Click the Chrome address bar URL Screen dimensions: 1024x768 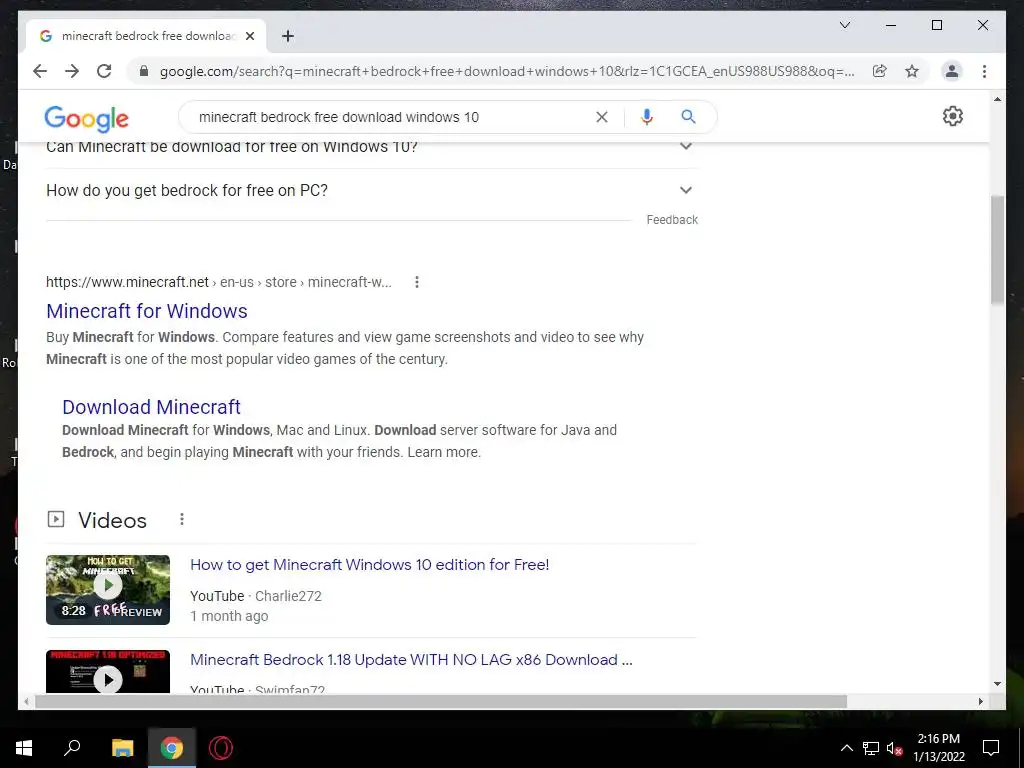coord(507,71)
